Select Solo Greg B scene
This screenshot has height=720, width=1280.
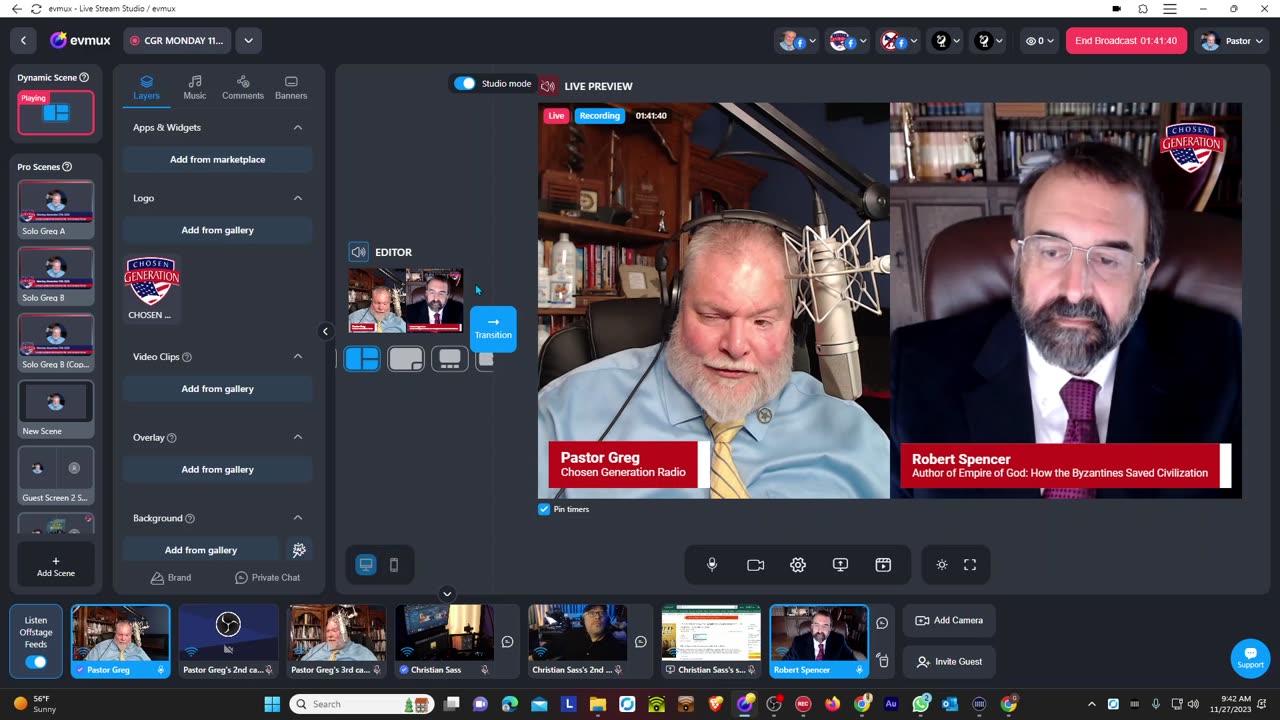(x=56, y=276)
